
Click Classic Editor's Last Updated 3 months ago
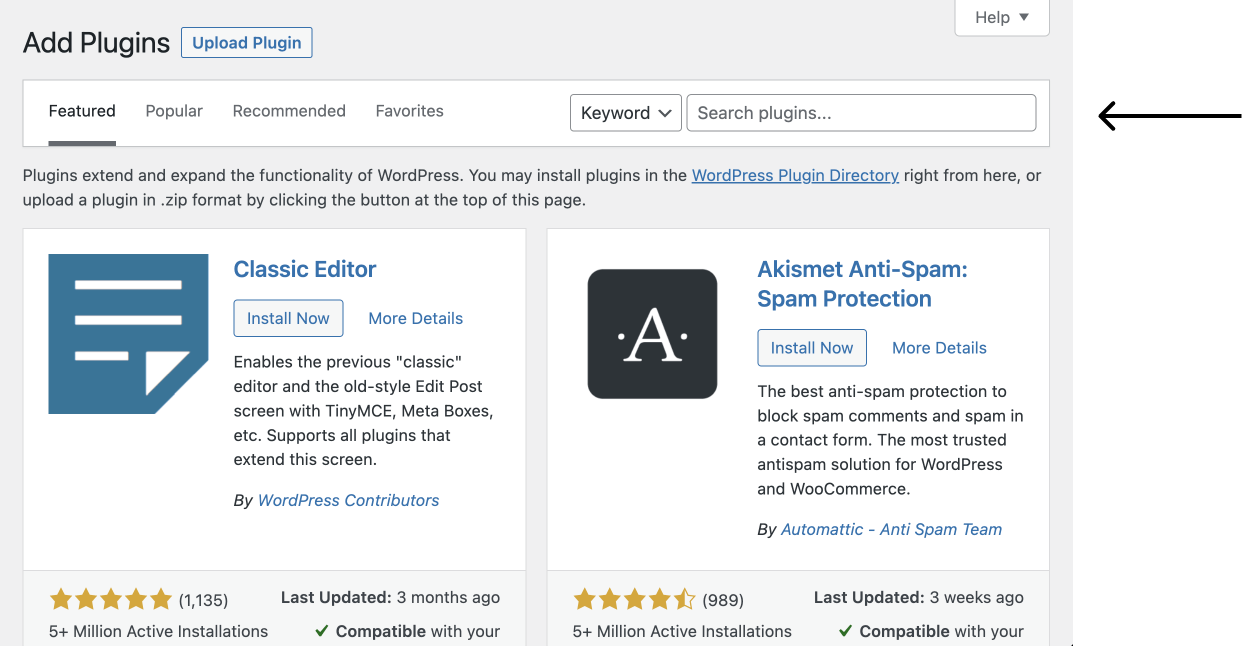(x=390, y=597)
